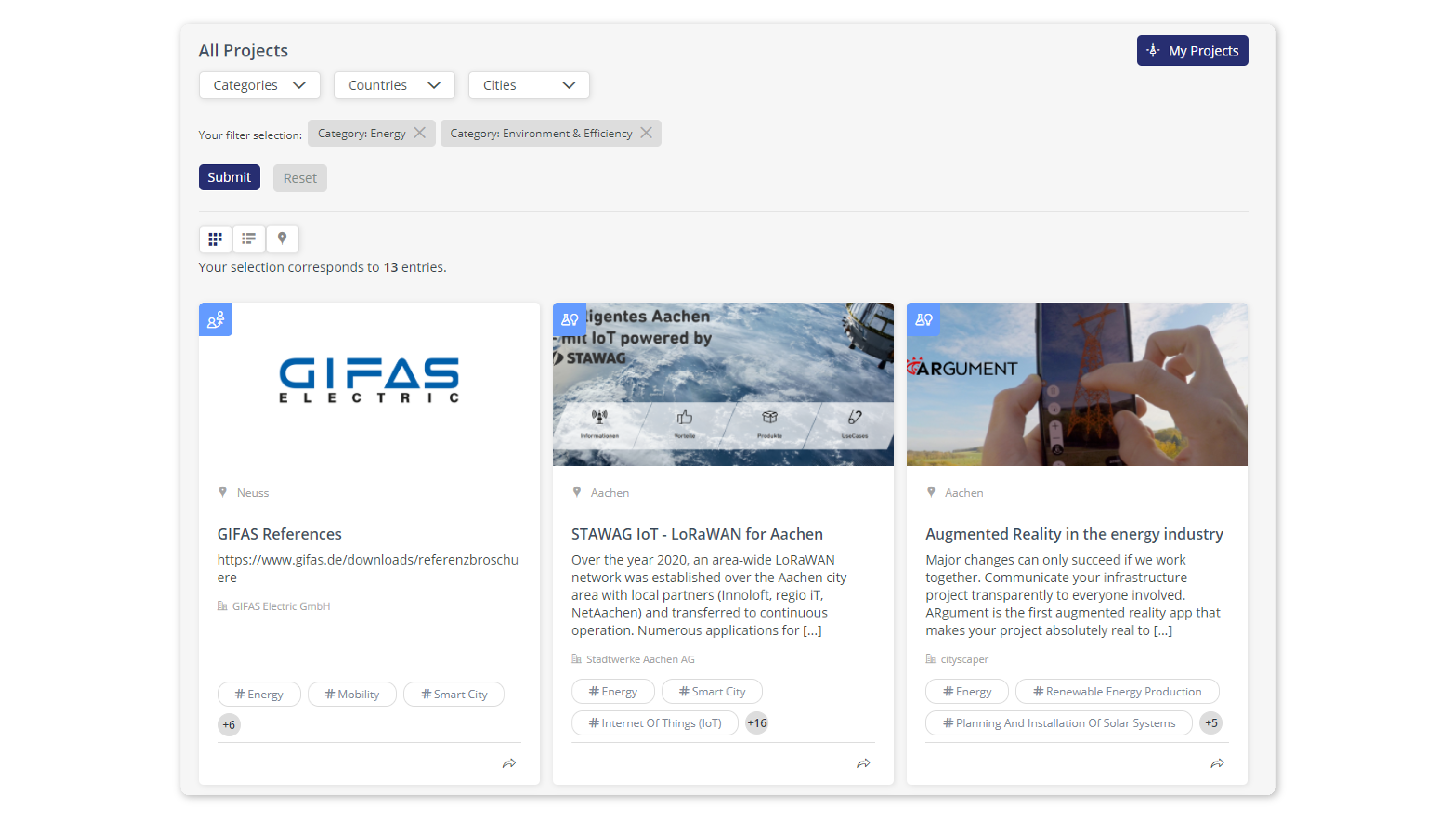
Task: Open the Countries dropdown
Action: click(x=395, y=85)
